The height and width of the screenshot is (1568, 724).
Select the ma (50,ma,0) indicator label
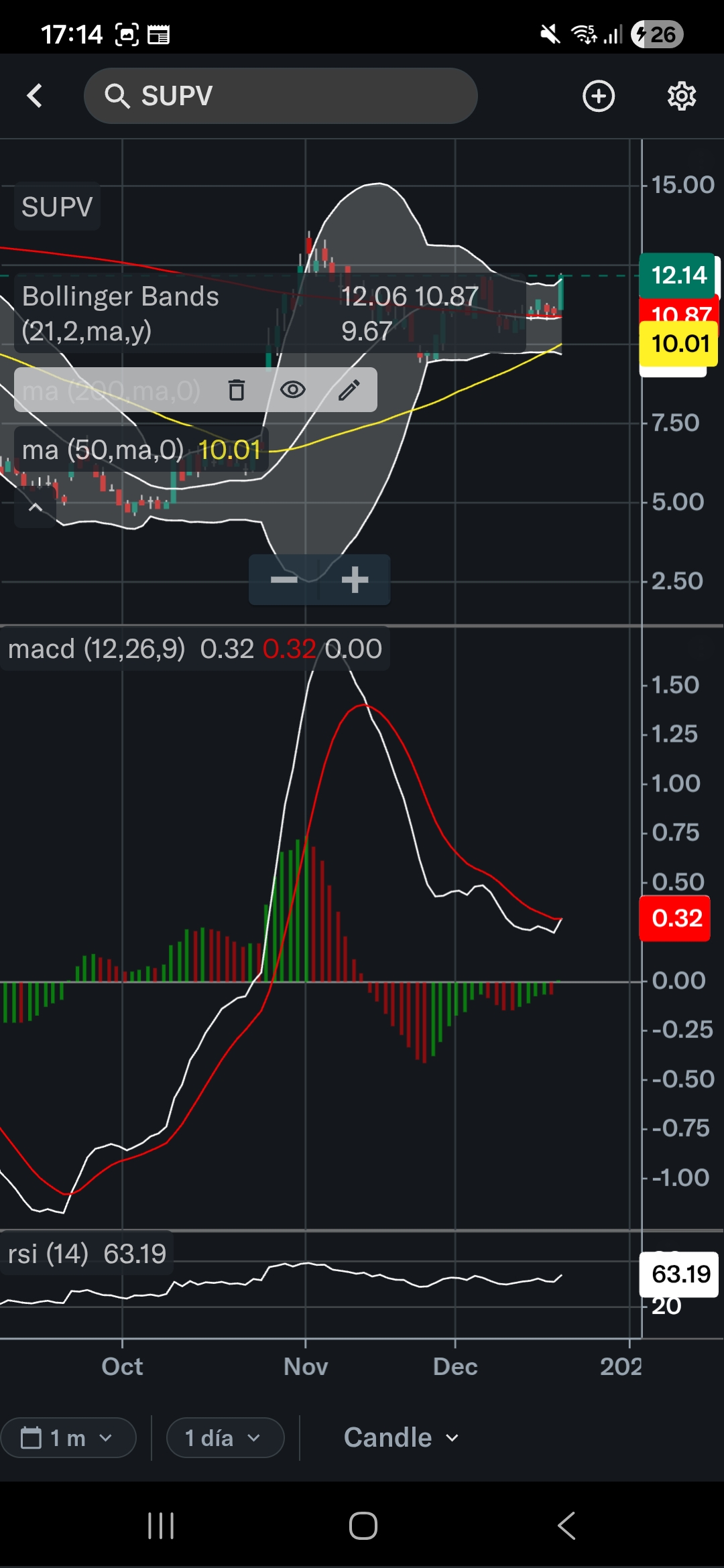tap(103, 450)
